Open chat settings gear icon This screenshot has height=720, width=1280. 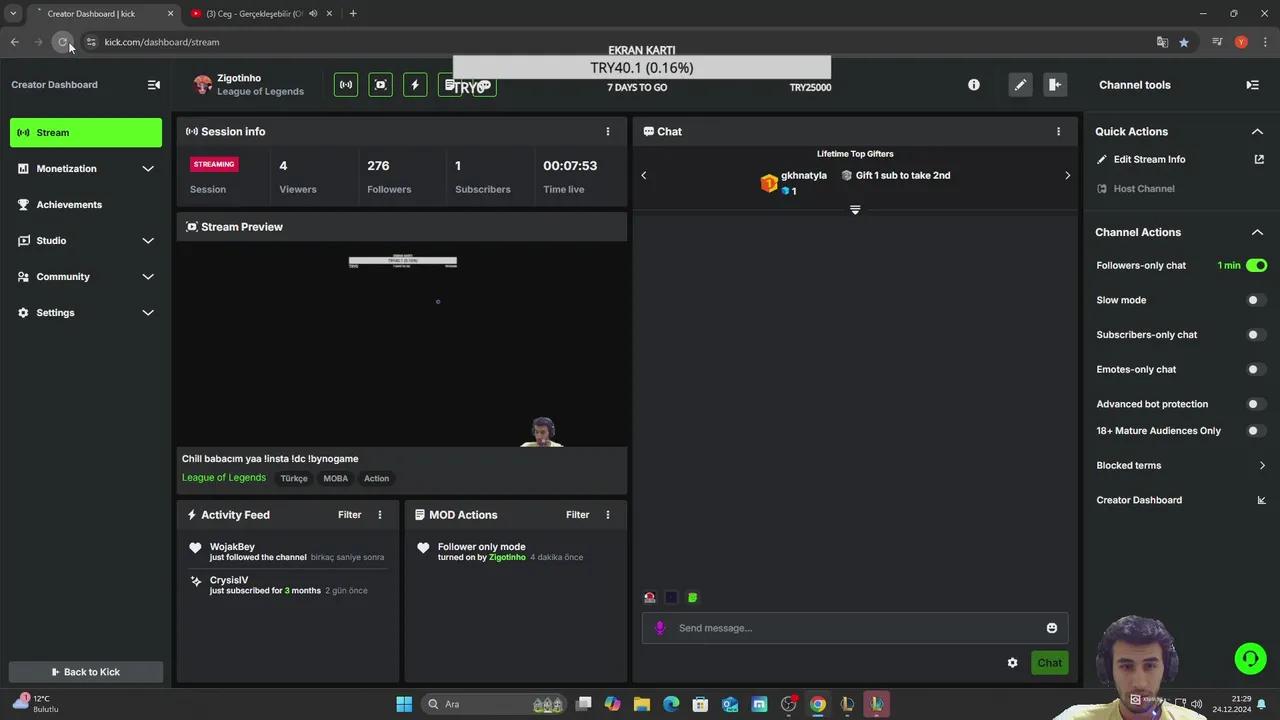coord(1012,663)
